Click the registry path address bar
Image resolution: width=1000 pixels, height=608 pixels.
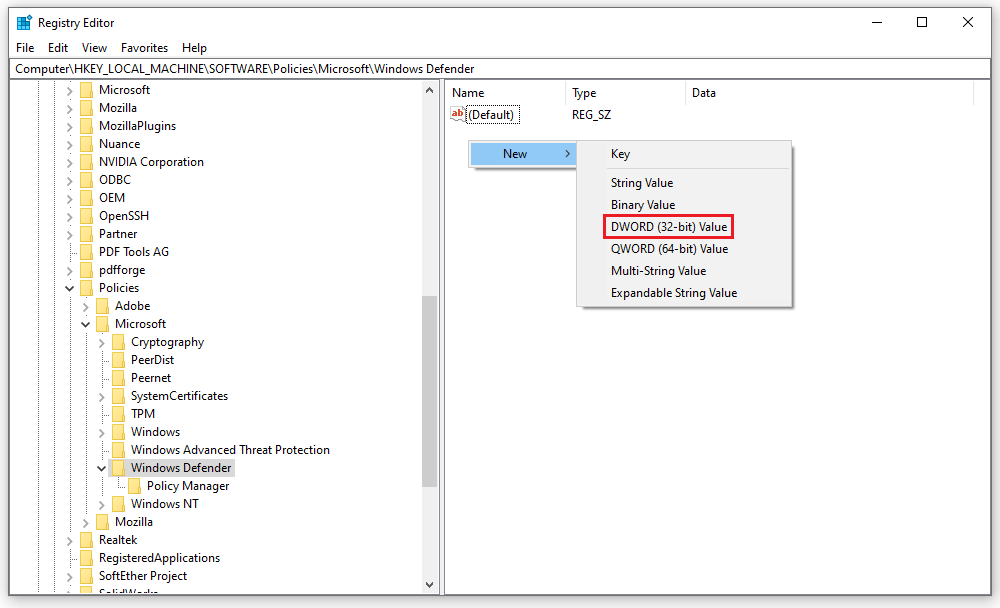point(500,69)
